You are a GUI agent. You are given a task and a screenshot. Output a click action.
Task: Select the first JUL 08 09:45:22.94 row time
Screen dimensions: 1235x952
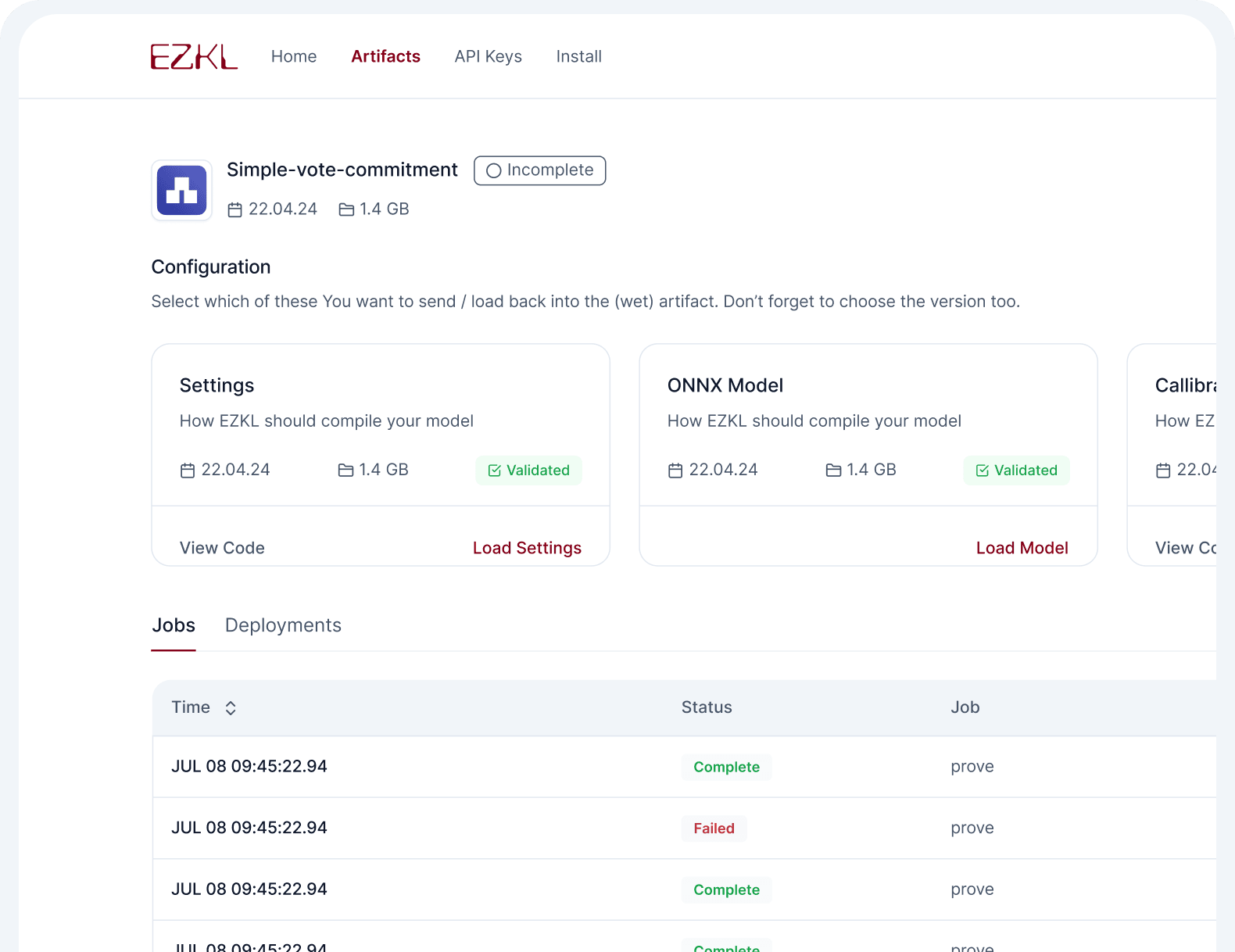pyautogui.click(x=249, y=767)
